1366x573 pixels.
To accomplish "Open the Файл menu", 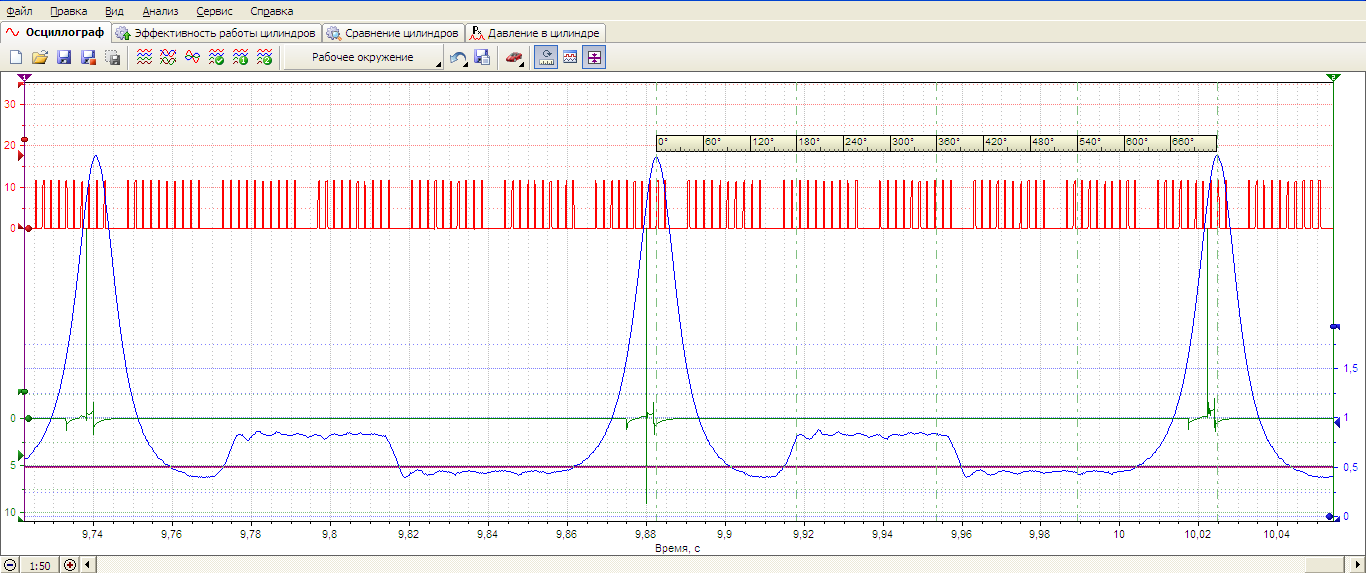I will 19,11.
